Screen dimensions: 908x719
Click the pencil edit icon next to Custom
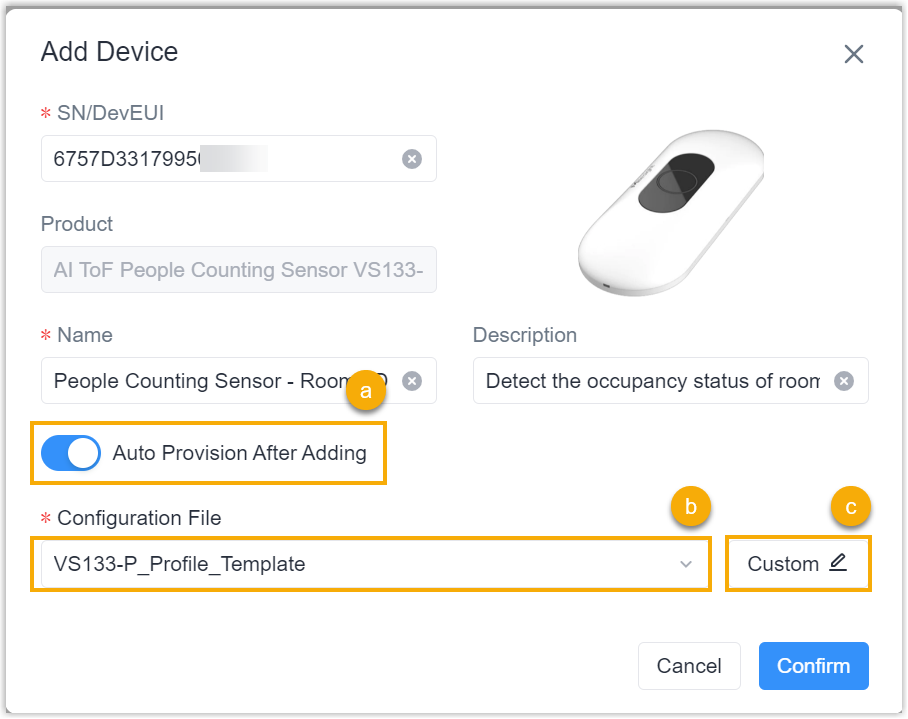coord(840,562)
